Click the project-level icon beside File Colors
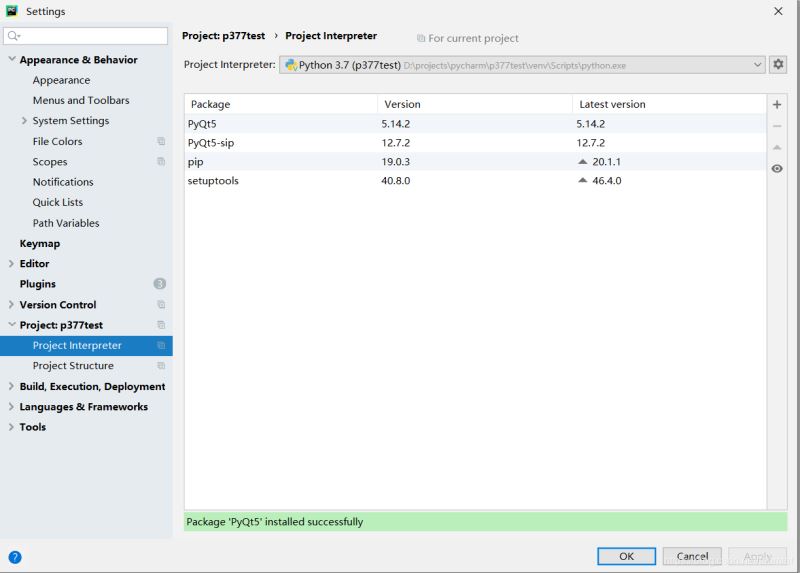 pos(161,141)
